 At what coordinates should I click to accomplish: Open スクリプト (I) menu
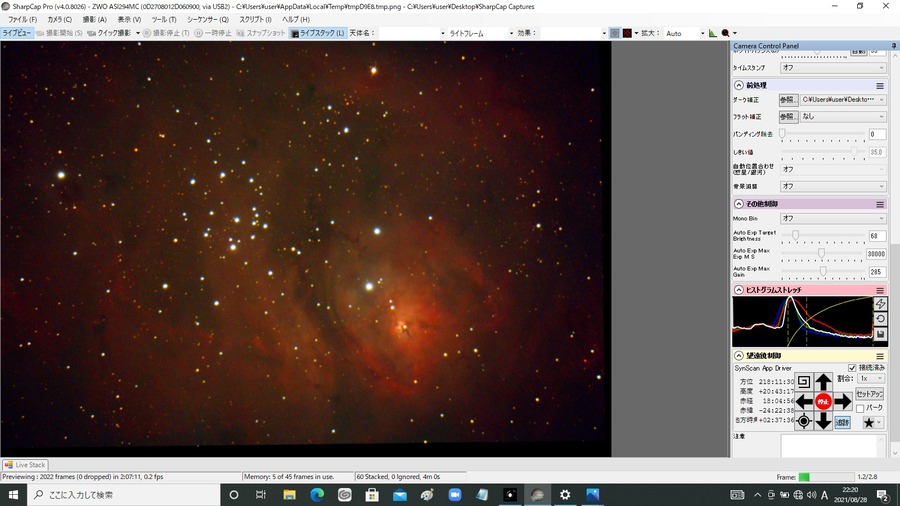[x=255, y=20]
